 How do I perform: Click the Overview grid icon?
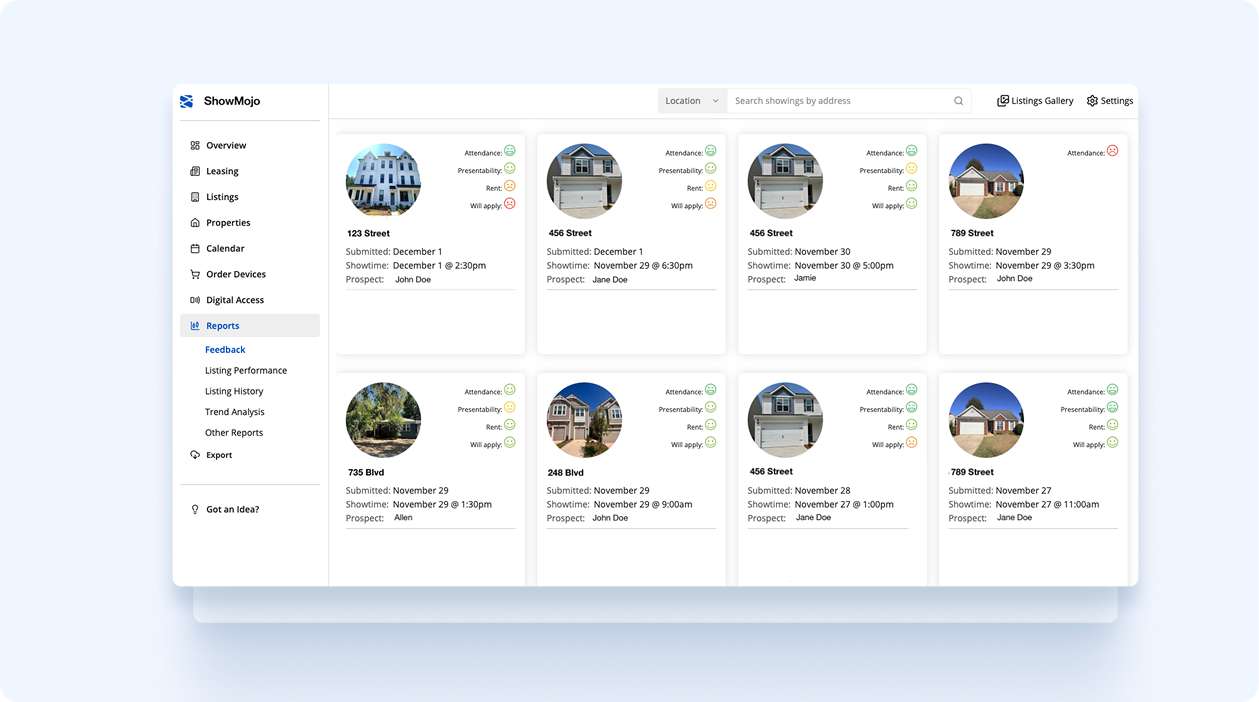[195, 146]
